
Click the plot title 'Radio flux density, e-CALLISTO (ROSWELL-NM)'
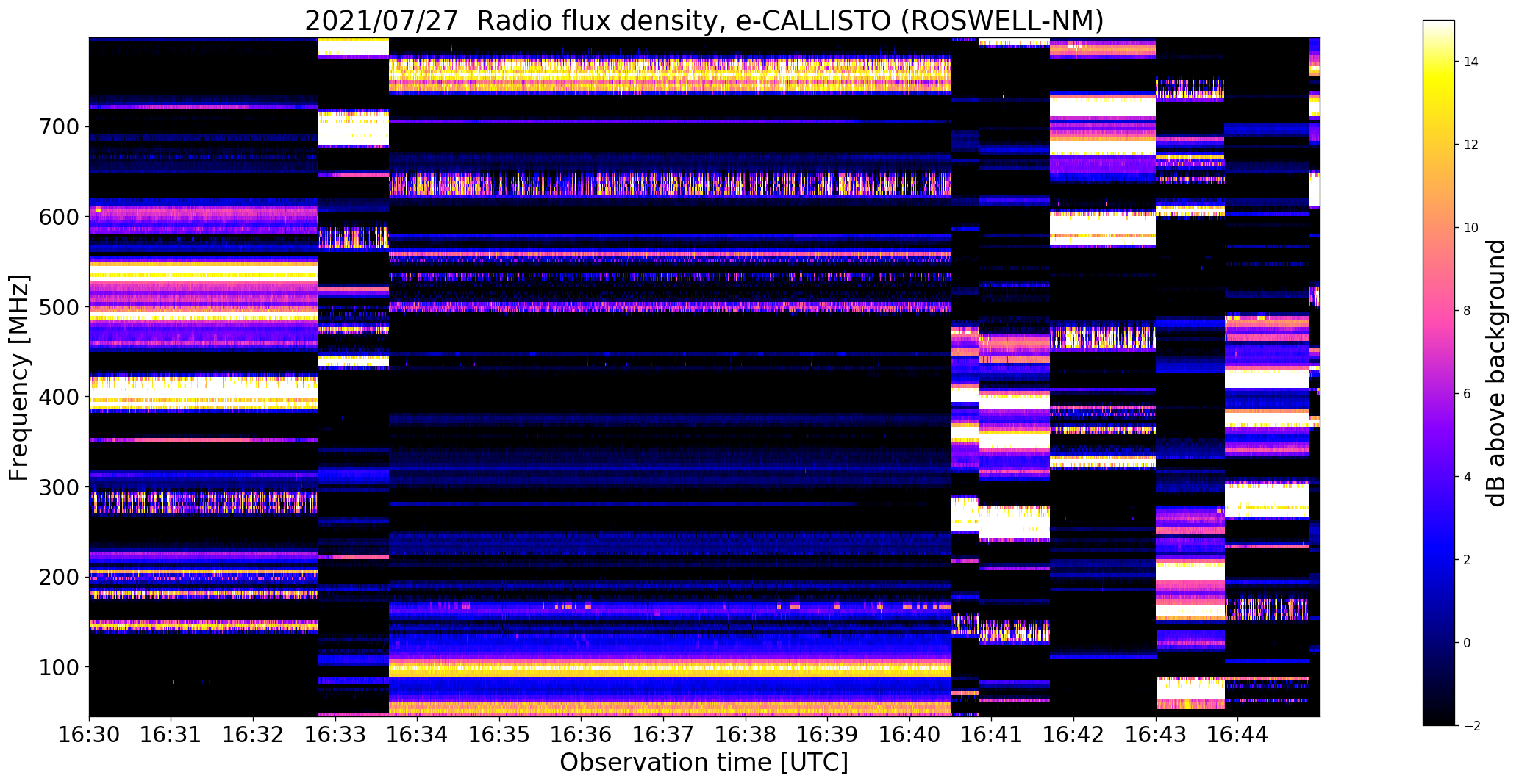(790, 21)
